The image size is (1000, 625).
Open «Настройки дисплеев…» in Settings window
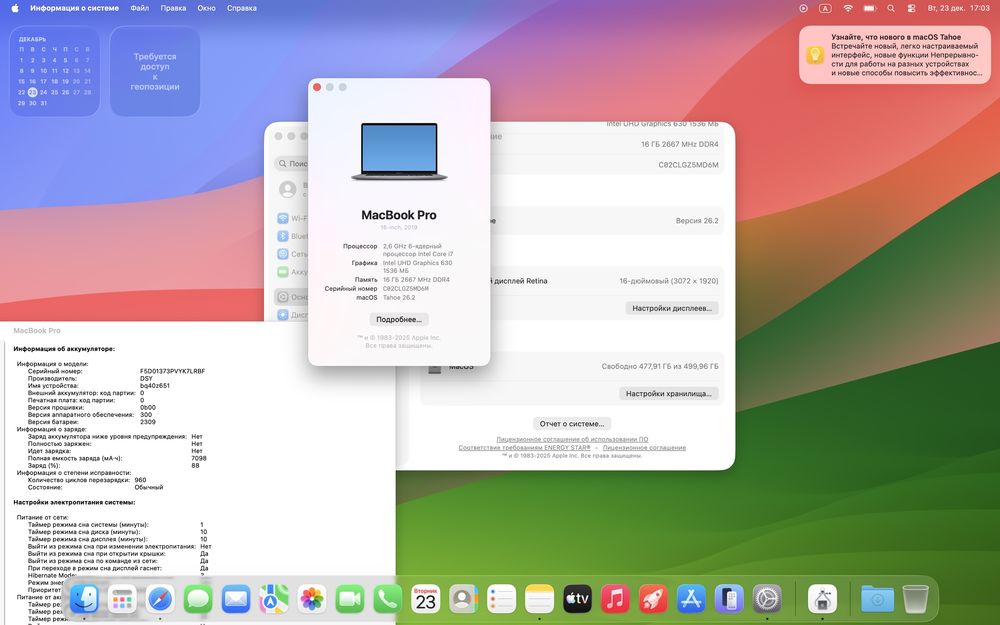(672, 308)
